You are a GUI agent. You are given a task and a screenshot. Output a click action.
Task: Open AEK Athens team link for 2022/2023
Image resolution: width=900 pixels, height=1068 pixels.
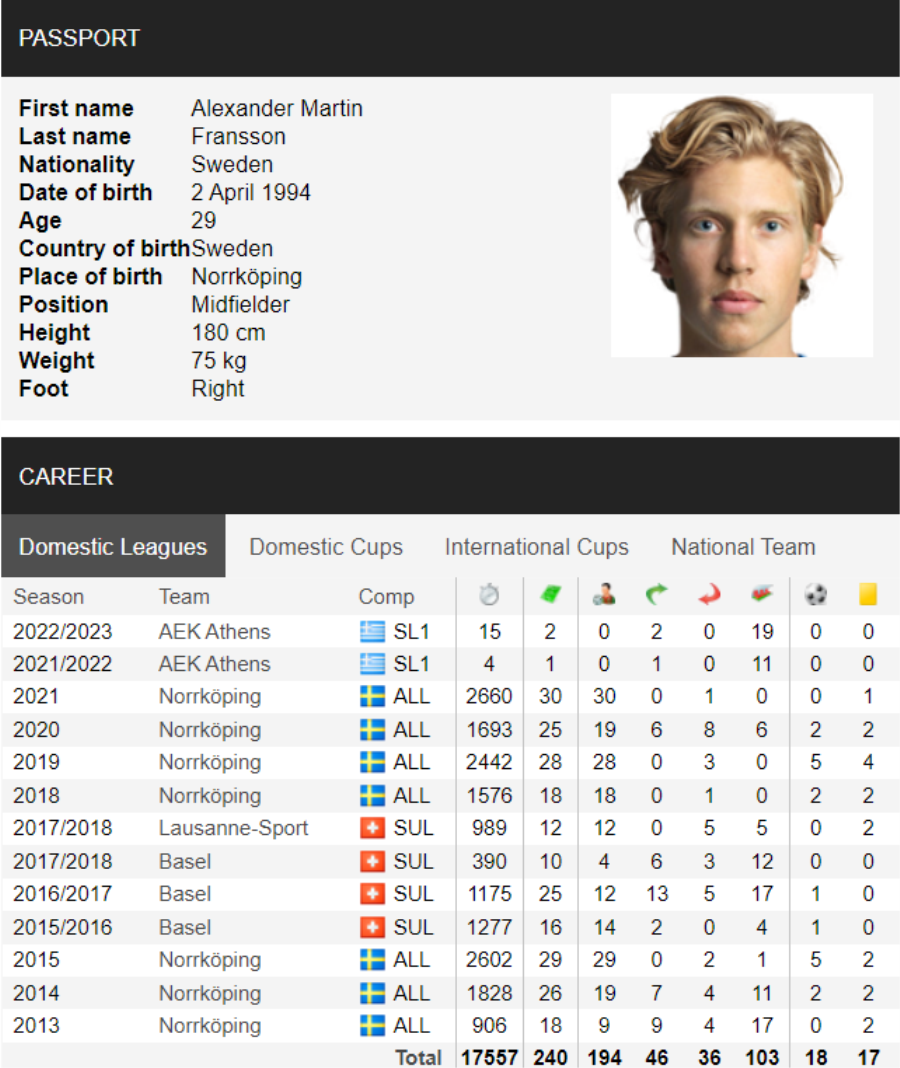coord(215,632)
